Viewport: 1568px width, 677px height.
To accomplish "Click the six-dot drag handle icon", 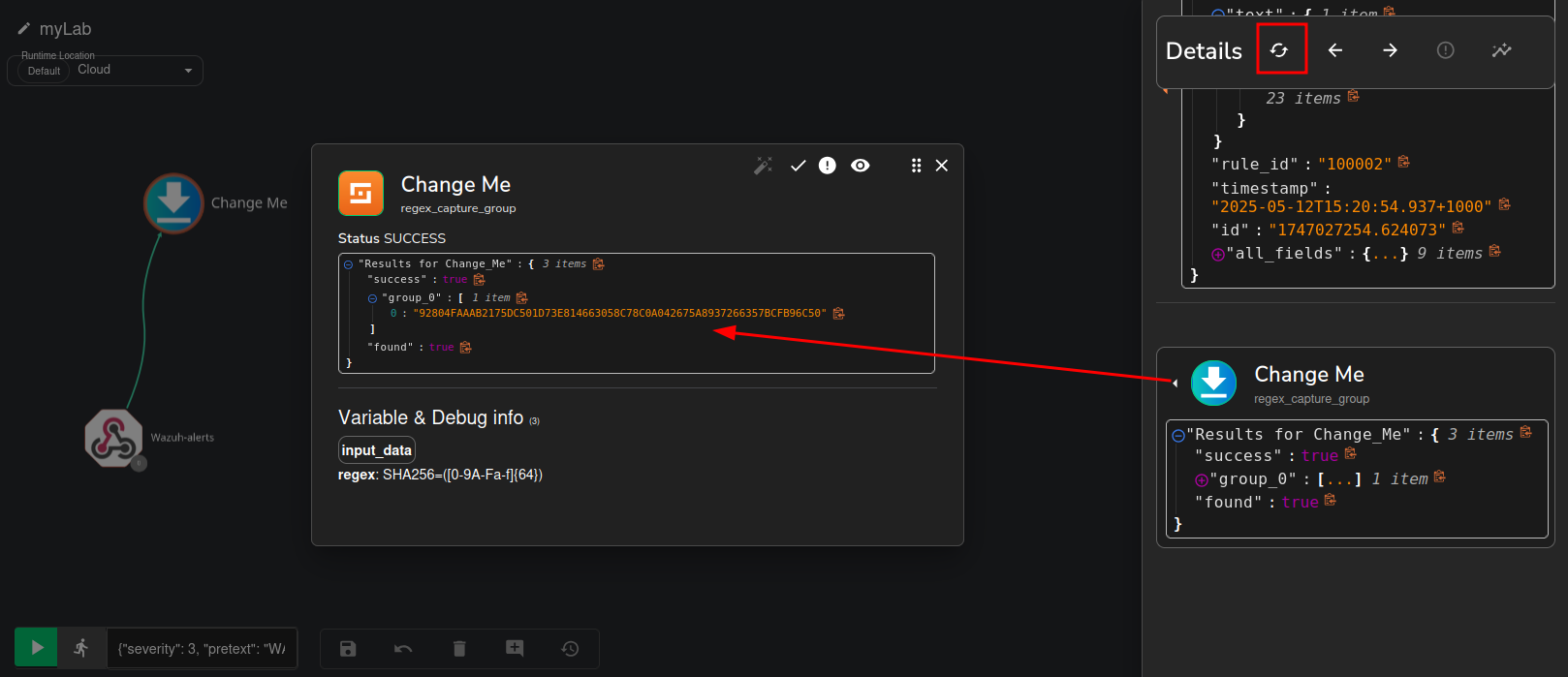I will [x=916, y=166].
